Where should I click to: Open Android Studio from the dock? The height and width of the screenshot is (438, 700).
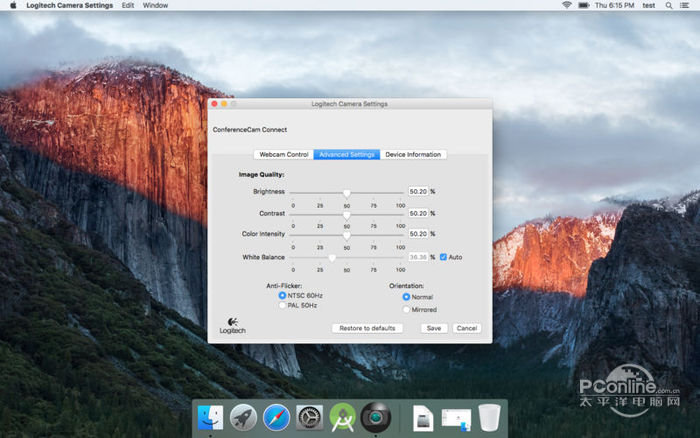click(x=343, y=417)
